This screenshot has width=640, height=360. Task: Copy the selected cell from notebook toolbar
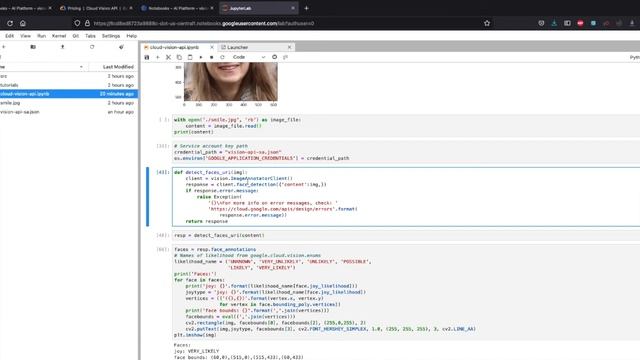pyautogui.click(x=179, y=57)
